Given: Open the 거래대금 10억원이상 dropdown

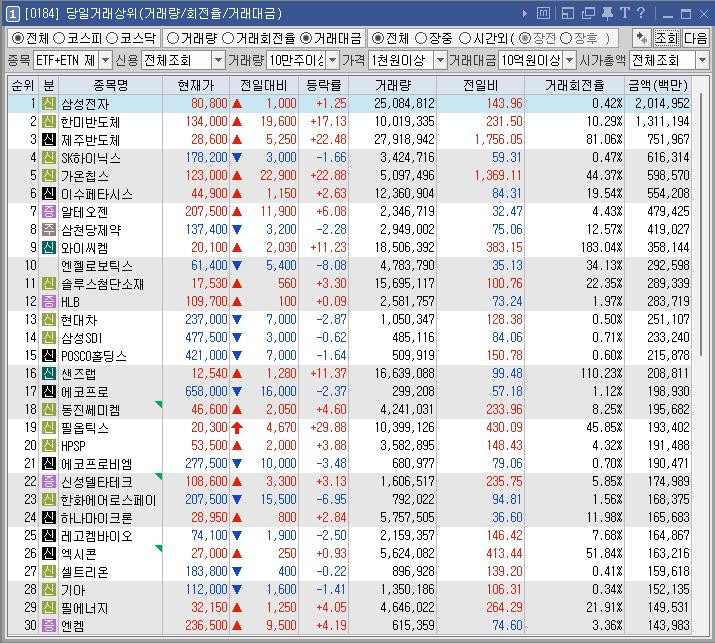Looking at the screenshot, I should [x=570, y=60].
